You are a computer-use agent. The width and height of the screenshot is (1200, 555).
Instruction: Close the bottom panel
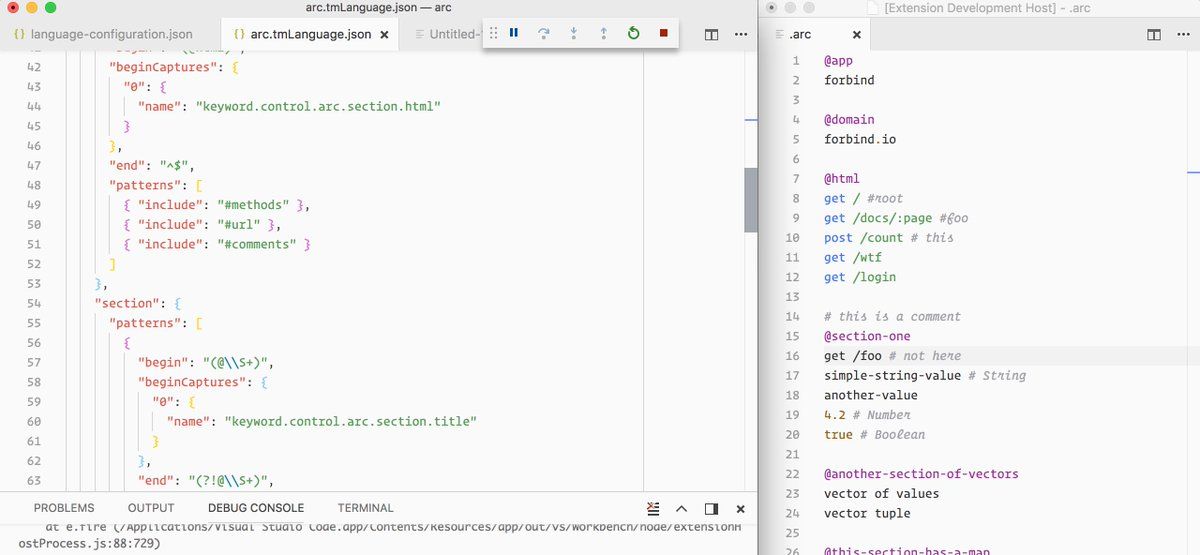pos(740,508)
